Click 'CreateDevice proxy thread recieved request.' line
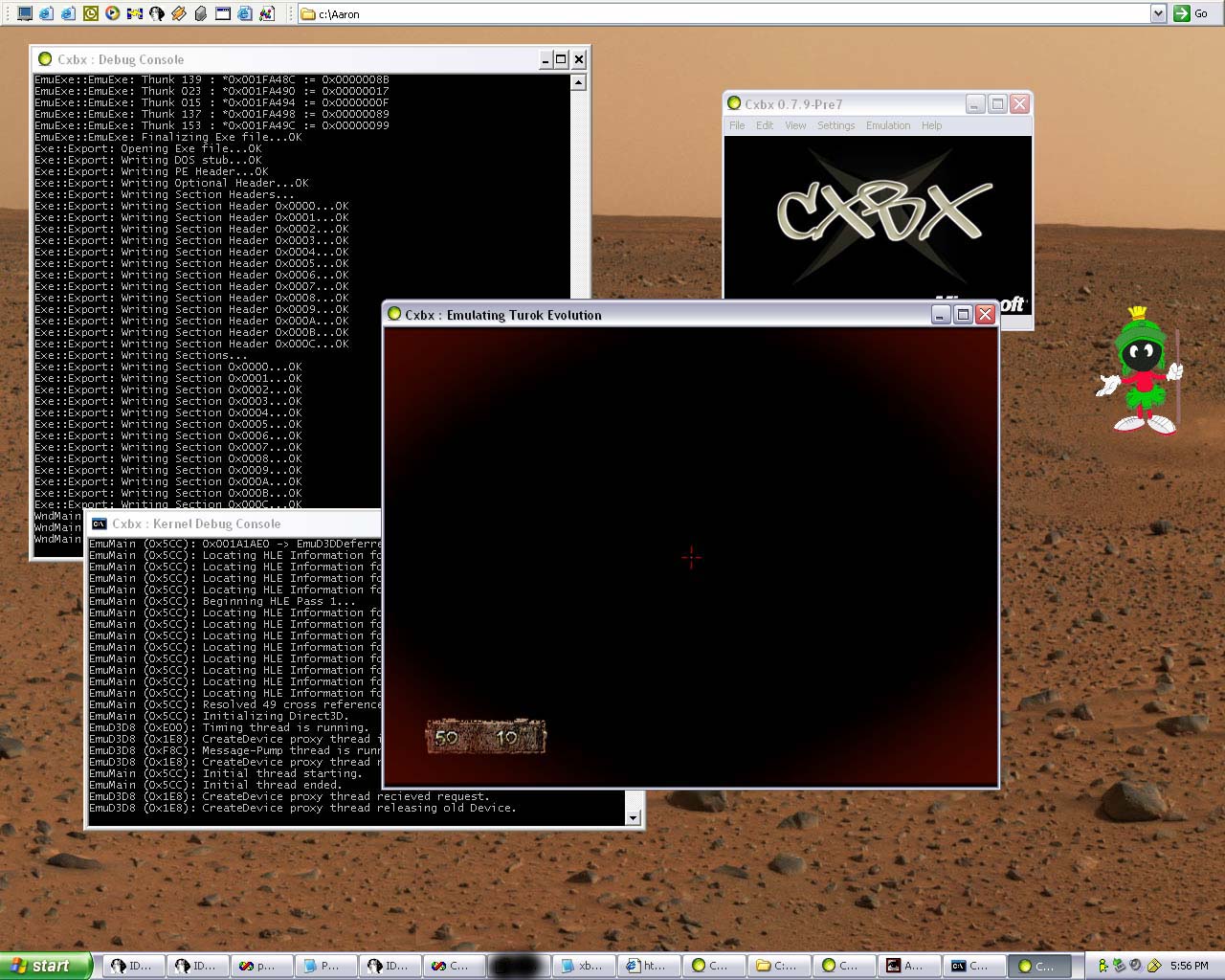 click(x=289, y=796)
